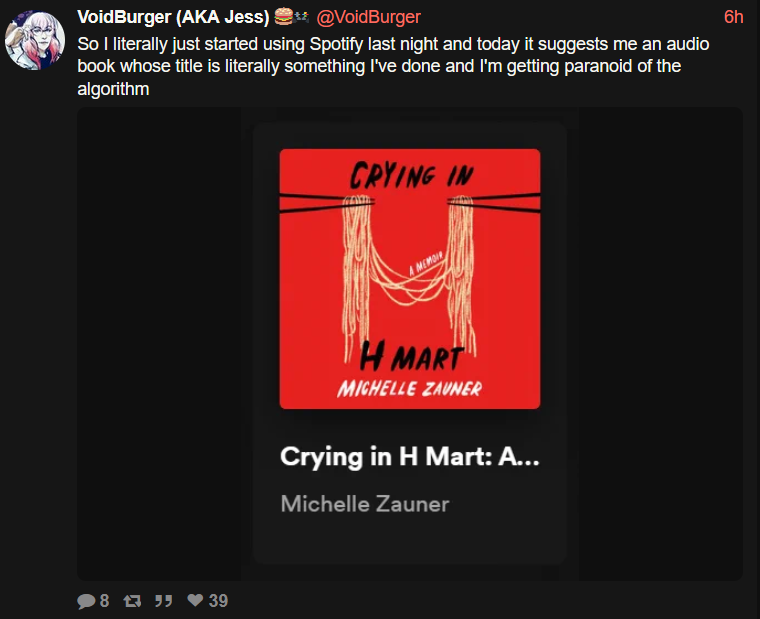Click the black H MART lettering on cover

tap(412, 356)
